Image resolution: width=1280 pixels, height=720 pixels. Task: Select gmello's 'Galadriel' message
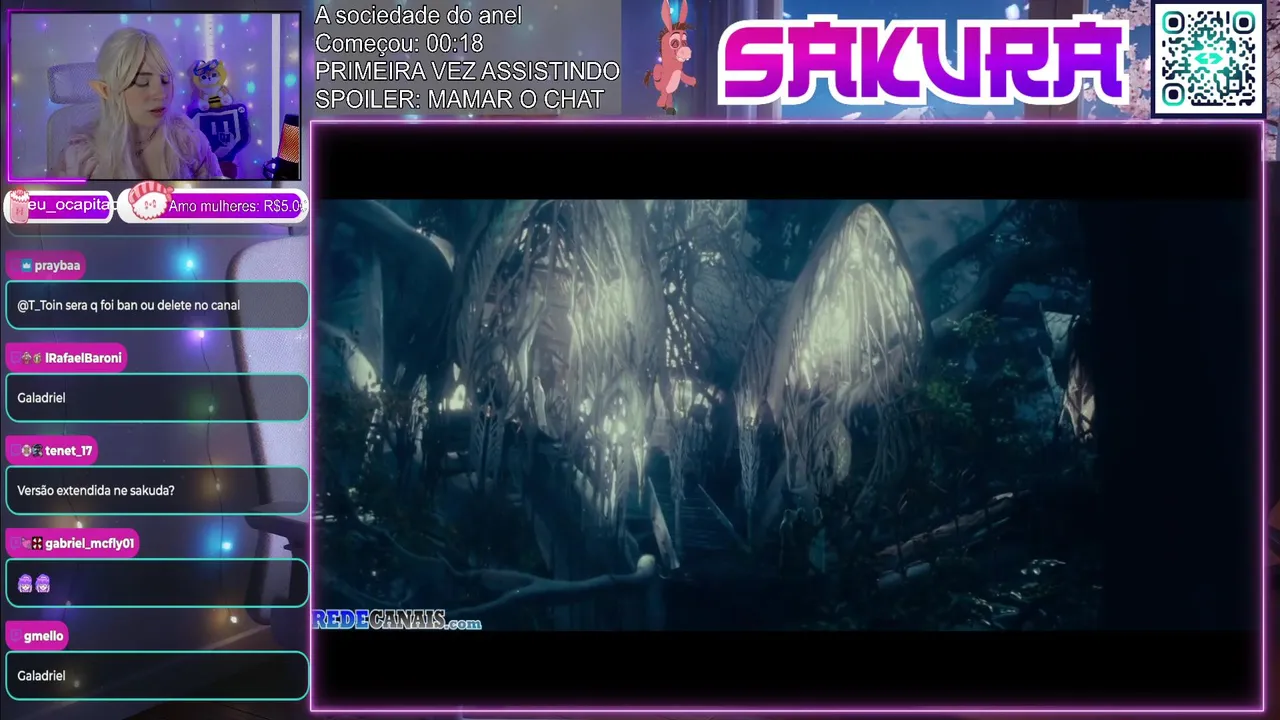157,676
